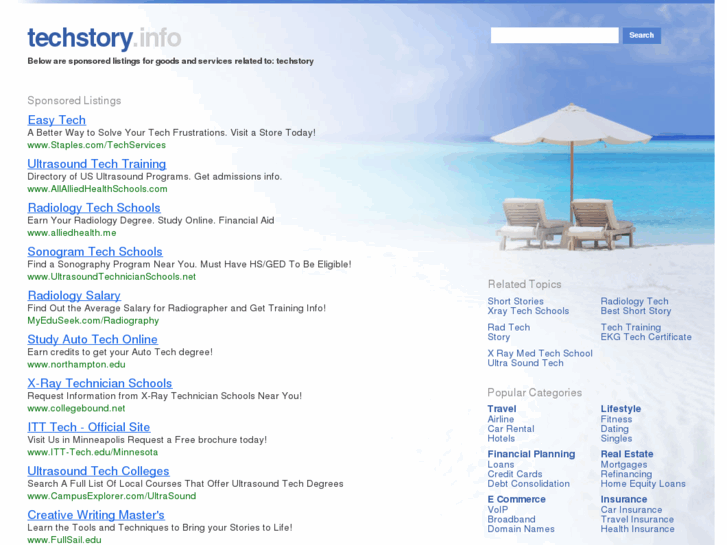
Task: Select Short Stories related topic
Action: coord(516,301)
